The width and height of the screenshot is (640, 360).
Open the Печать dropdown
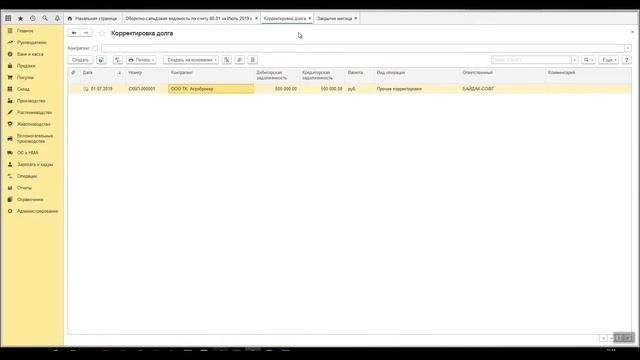141,60
